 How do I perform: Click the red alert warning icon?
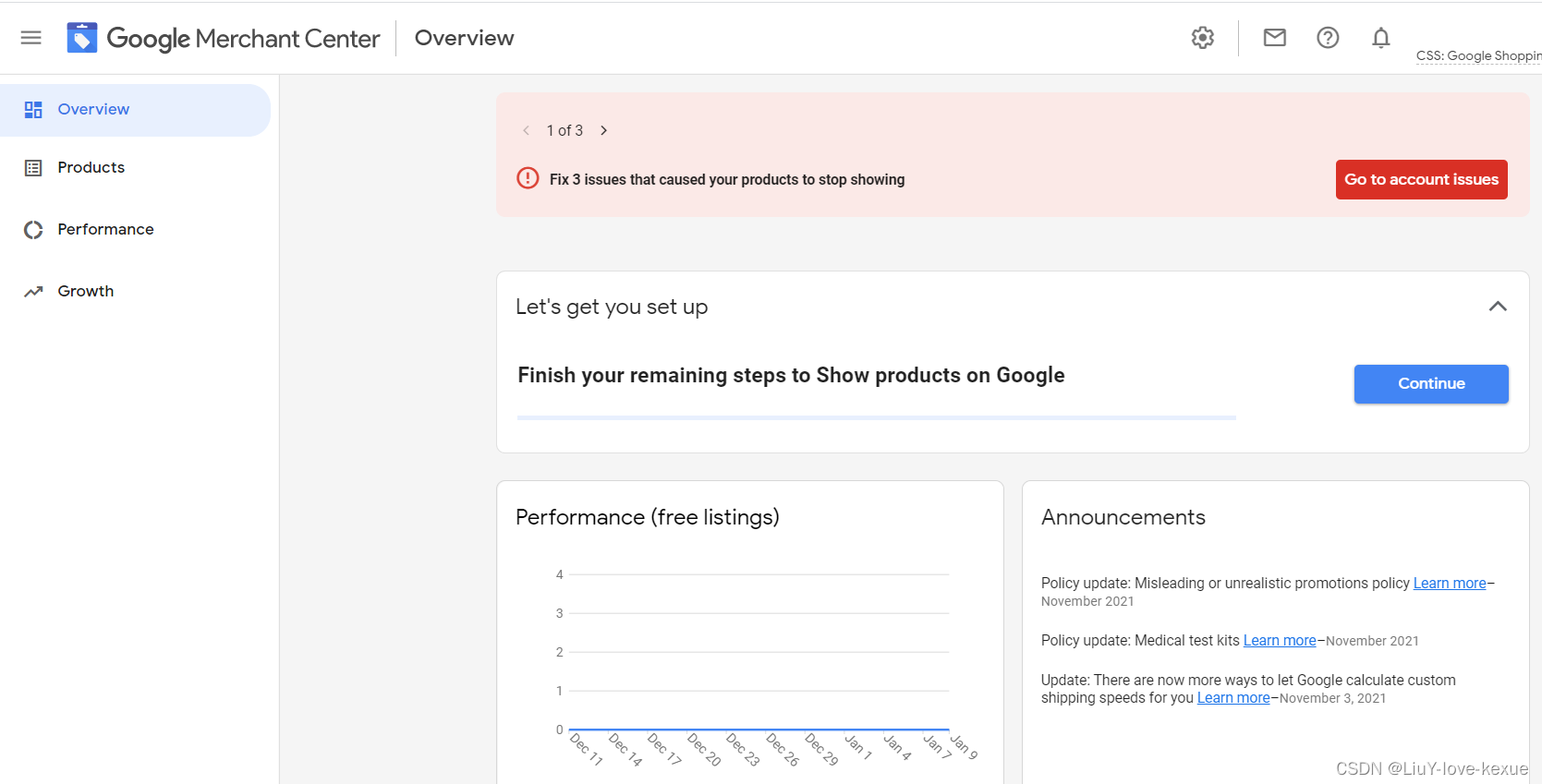528,178
